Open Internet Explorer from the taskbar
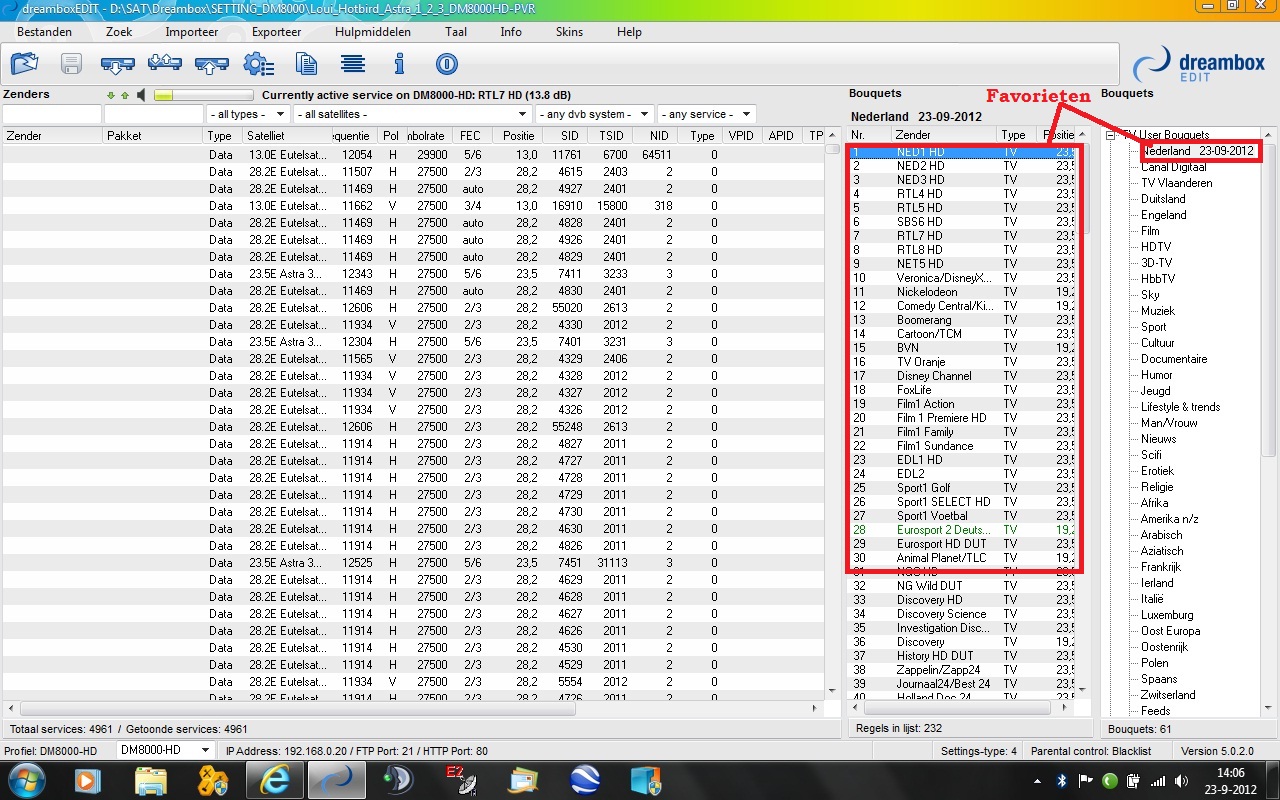This screenshot has width=1280, height=800. [275, 779]
